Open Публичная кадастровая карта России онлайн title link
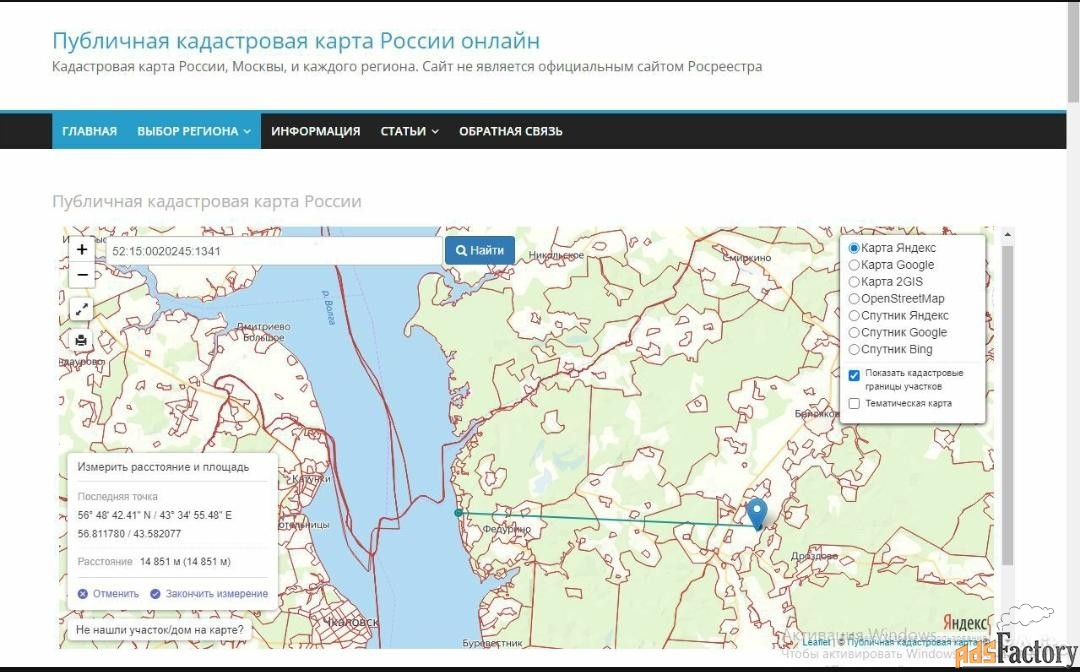The image size is (1080, 672). point(296,41)
